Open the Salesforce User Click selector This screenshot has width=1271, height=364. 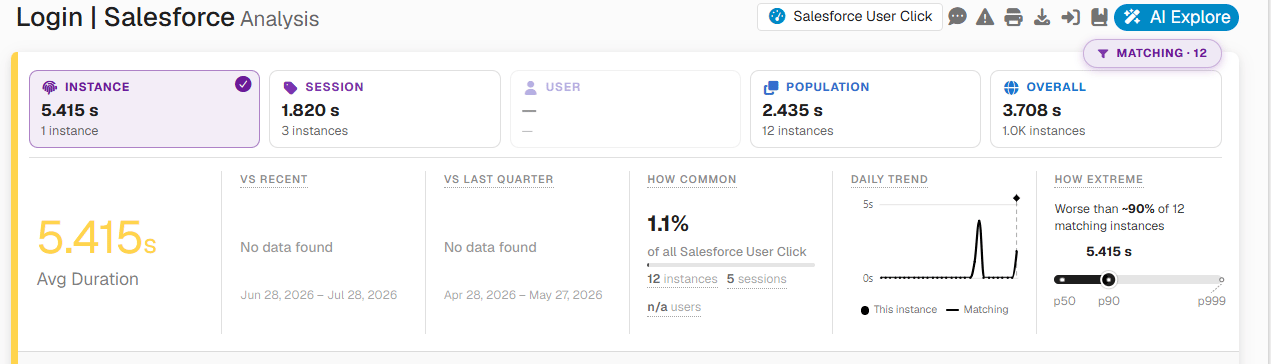850,17
